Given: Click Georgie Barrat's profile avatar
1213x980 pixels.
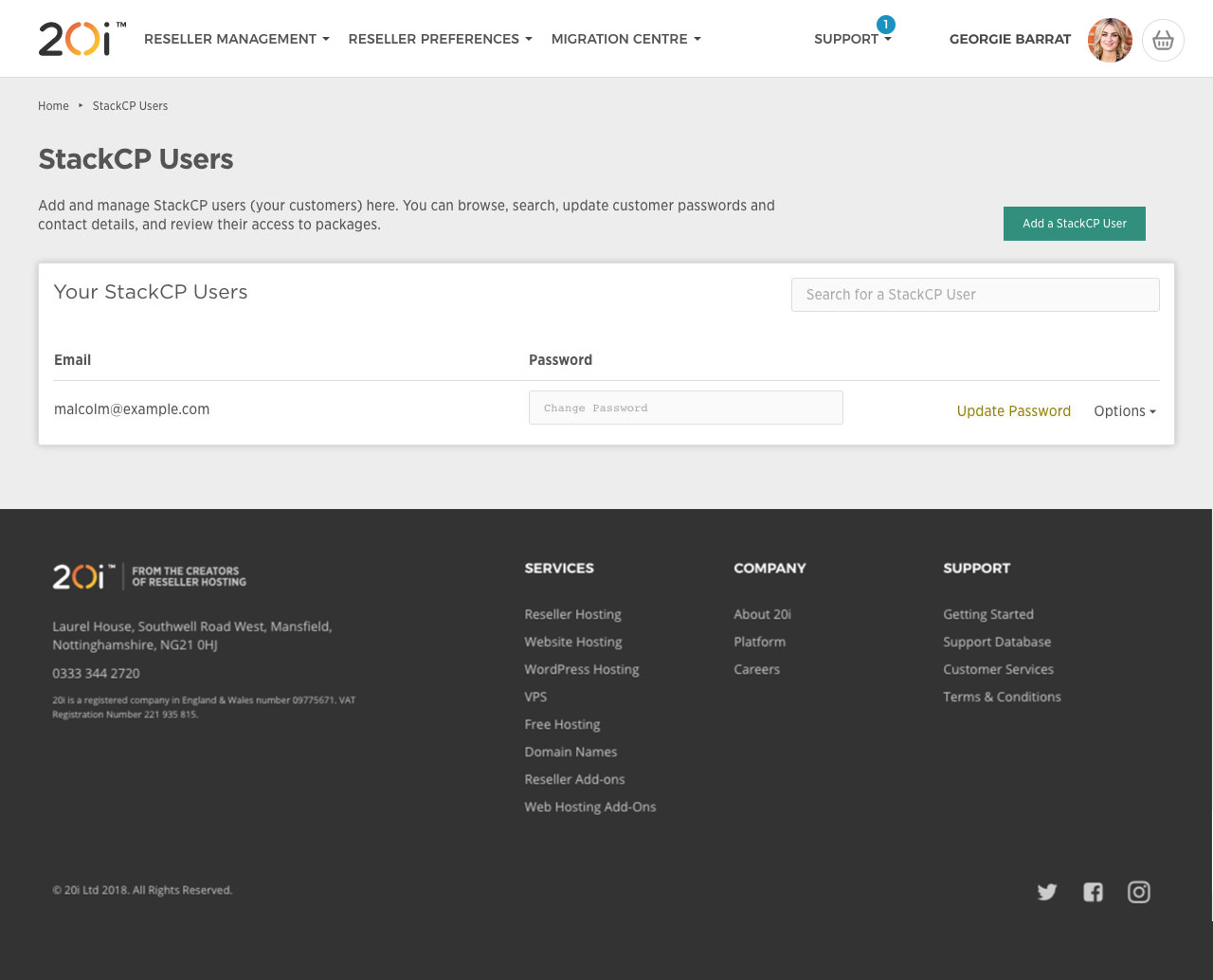Looking at the screenshot, I should [1109, 40].
